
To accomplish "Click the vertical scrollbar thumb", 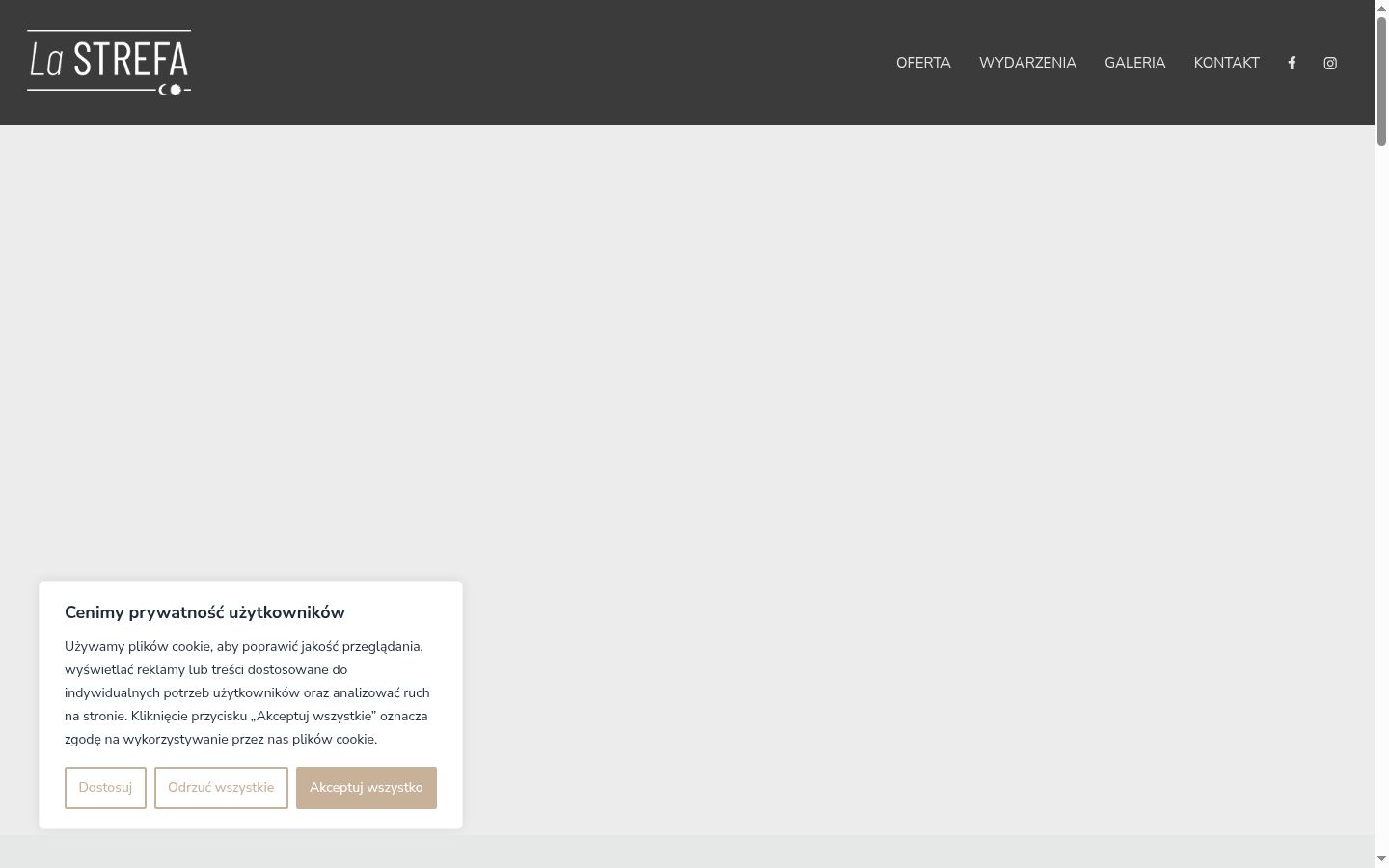I will [x=1381, y=82].
